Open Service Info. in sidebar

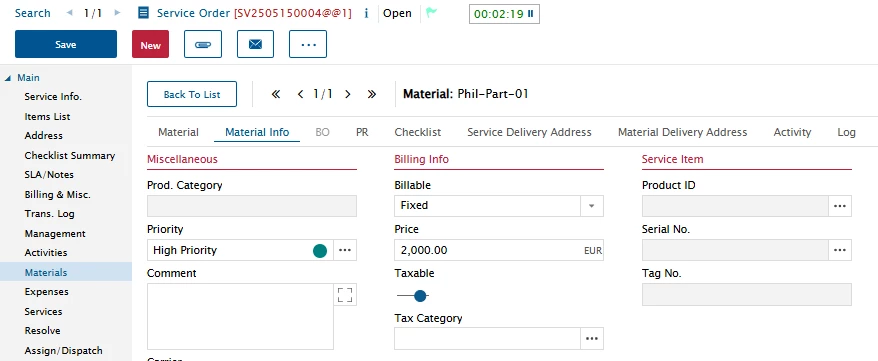click(53, 97)
